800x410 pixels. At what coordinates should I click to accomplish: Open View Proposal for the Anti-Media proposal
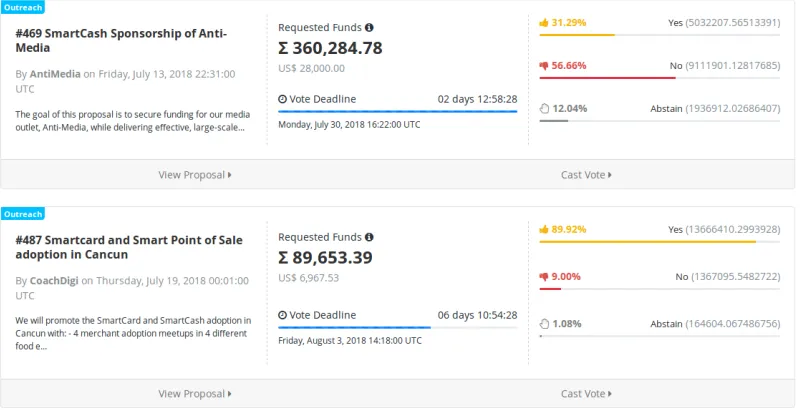click(195, 175)
